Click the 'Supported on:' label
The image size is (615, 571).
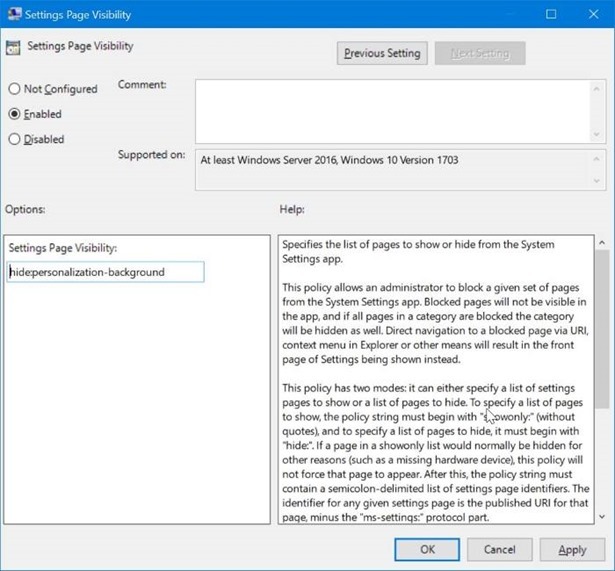(x=151, y=155)
